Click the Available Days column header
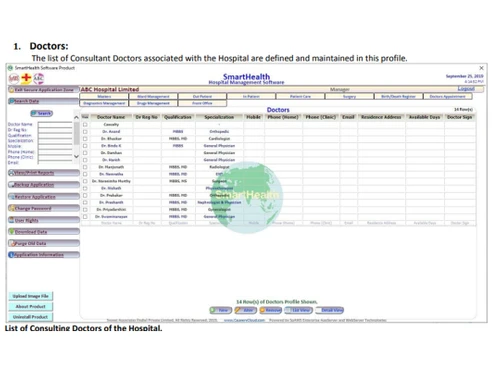 click(x=424, y=117)
